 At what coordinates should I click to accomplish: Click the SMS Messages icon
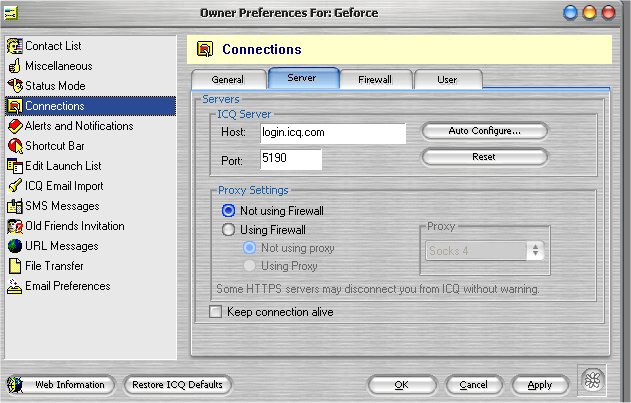click(15, 206)
